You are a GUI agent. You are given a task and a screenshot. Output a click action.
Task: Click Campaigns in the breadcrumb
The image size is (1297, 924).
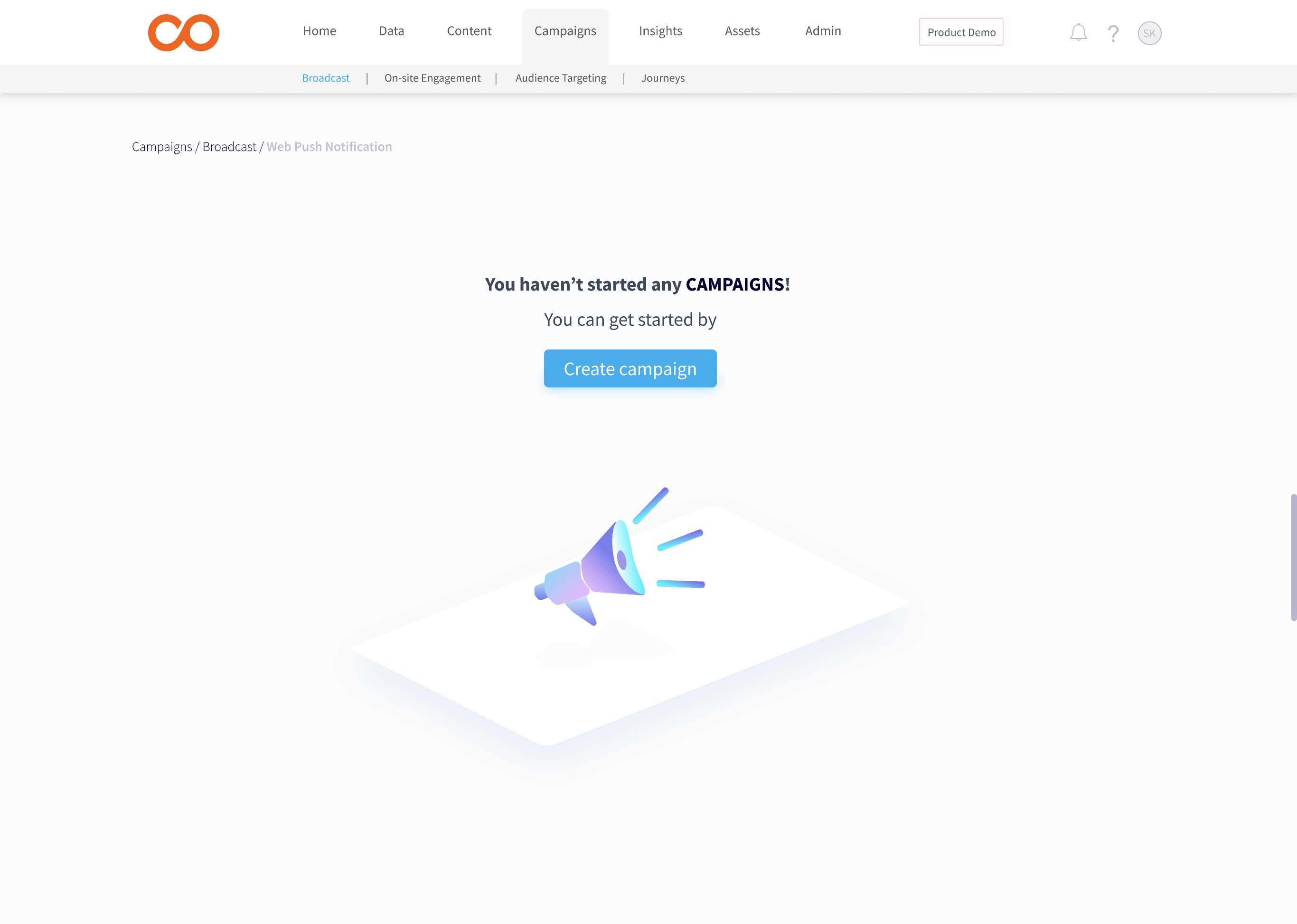161,147
